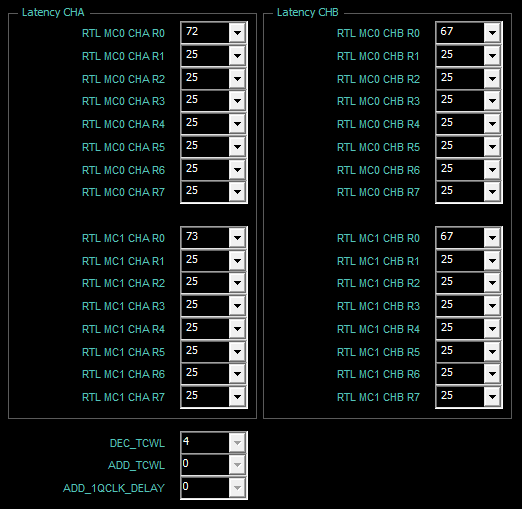Screen dimensions: 522x509
Task: Open the RTL MC0 CHB R0 dropdown
Action: [x=492, y=33]
